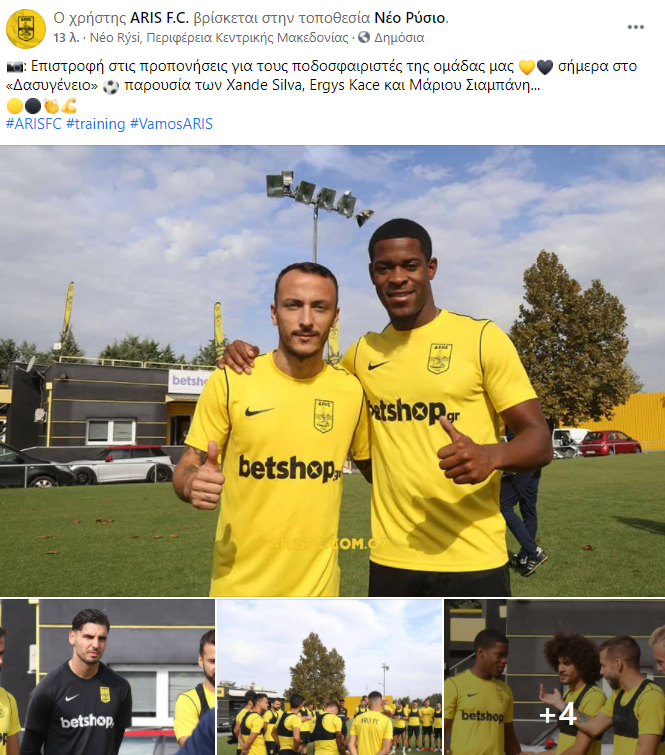Screen dimensions: 665x755
Task: Open the #training hashtag
Action: pos(95,124)
